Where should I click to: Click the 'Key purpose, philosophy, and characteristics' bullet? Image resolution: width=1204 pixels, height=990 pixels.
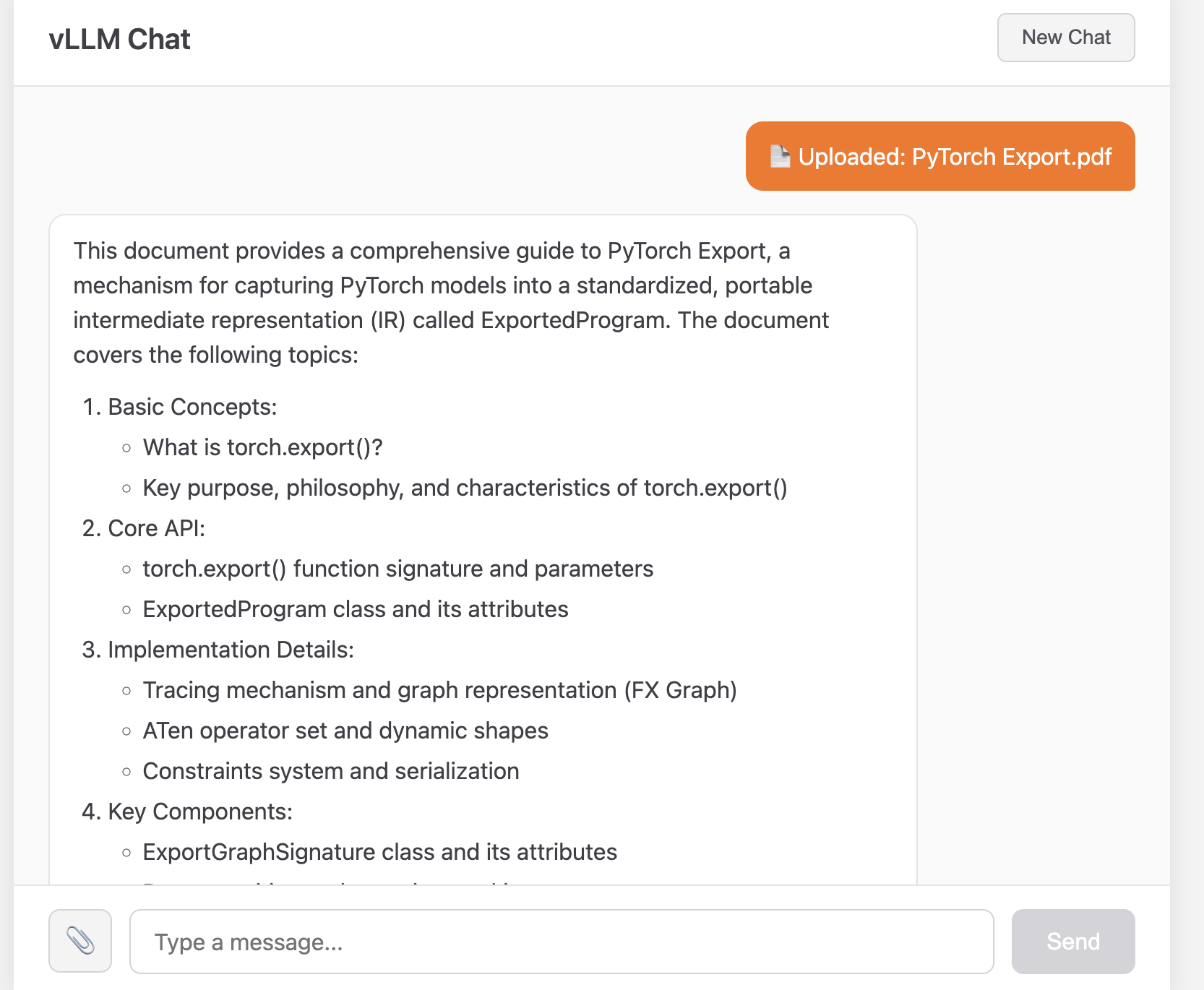(465, 488)
